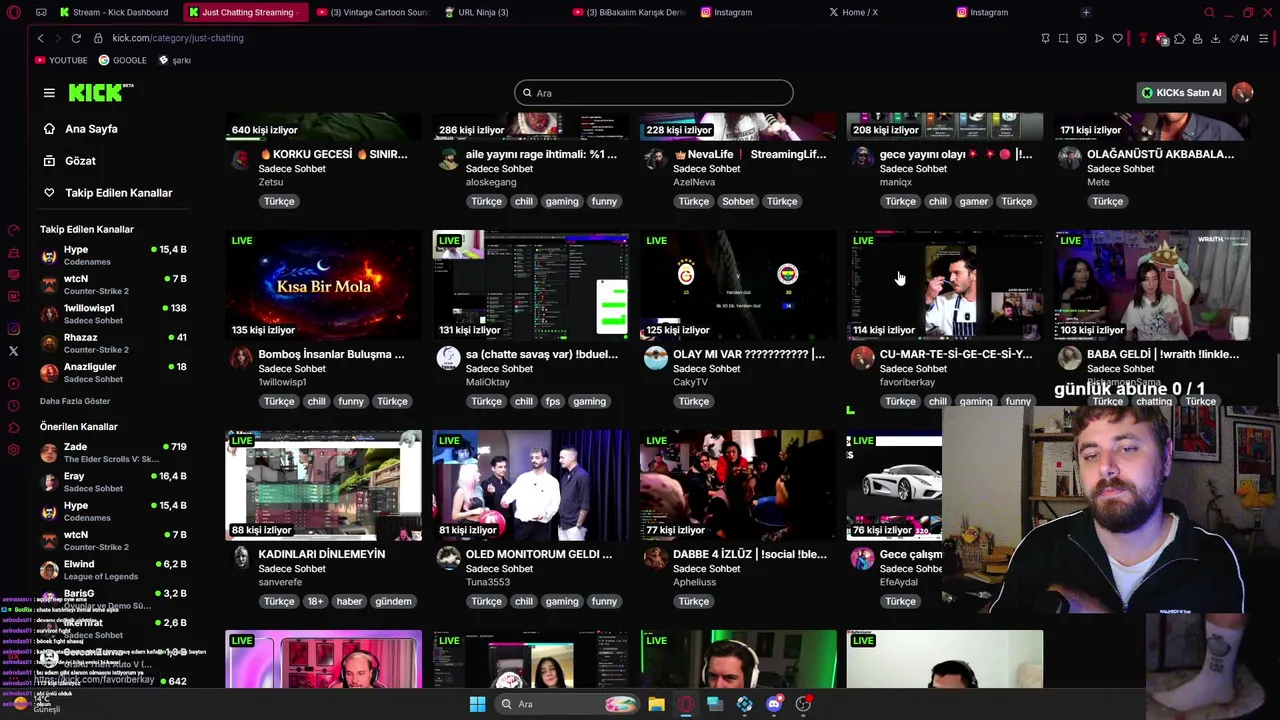Switch to BiBakalım Karışık tab
The width and height of the screenshot is (1280, 720).
[630, 12]
